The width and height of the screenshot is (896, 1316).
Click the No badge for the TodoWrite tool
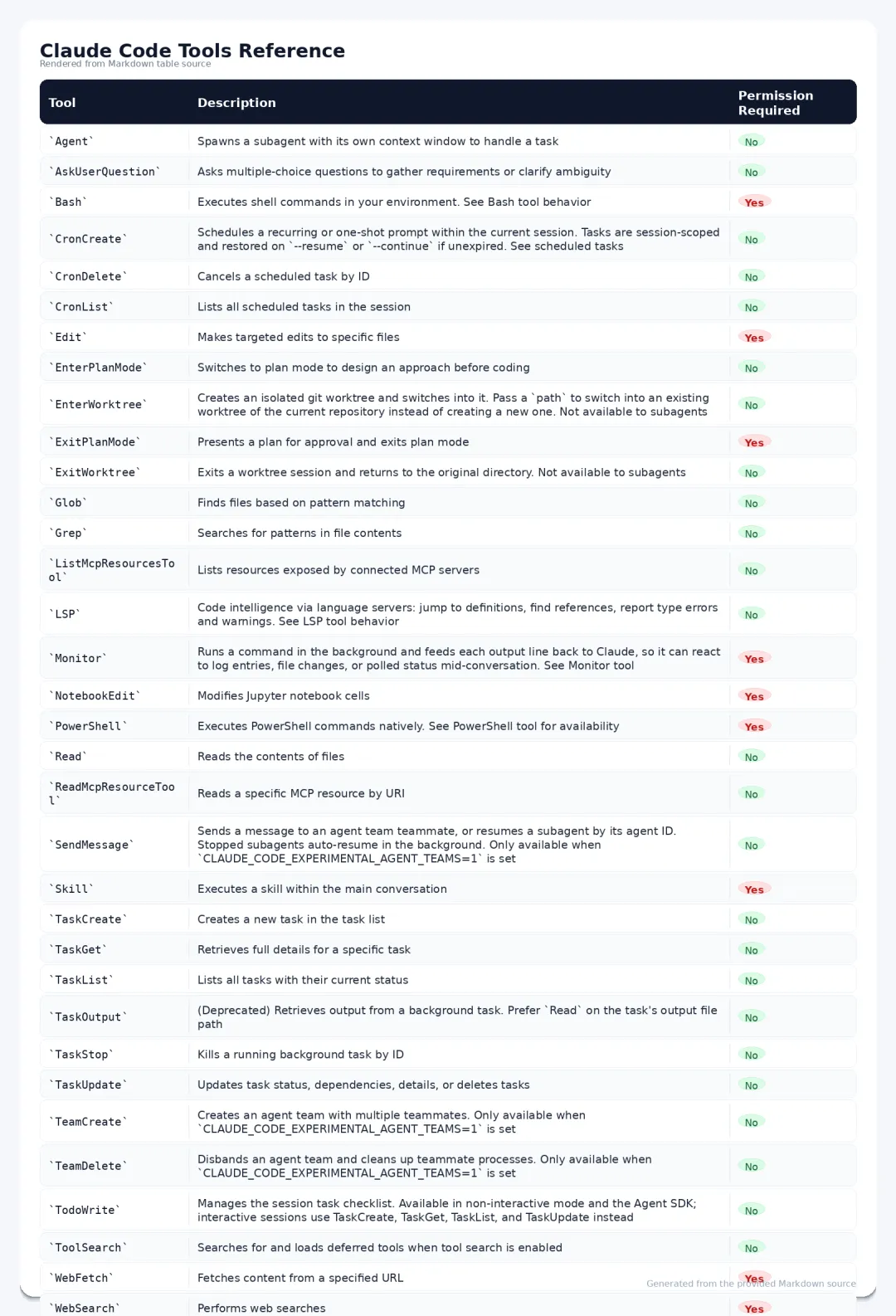click(751, 1211)
